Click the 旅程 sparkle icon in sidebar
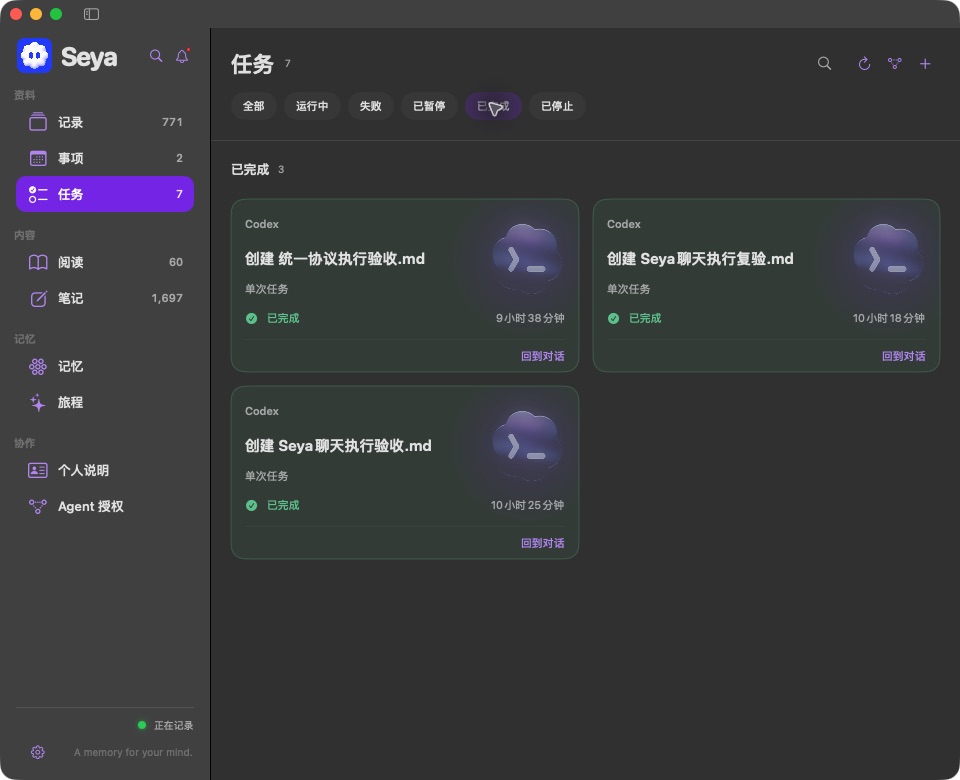 pos(38,402)
